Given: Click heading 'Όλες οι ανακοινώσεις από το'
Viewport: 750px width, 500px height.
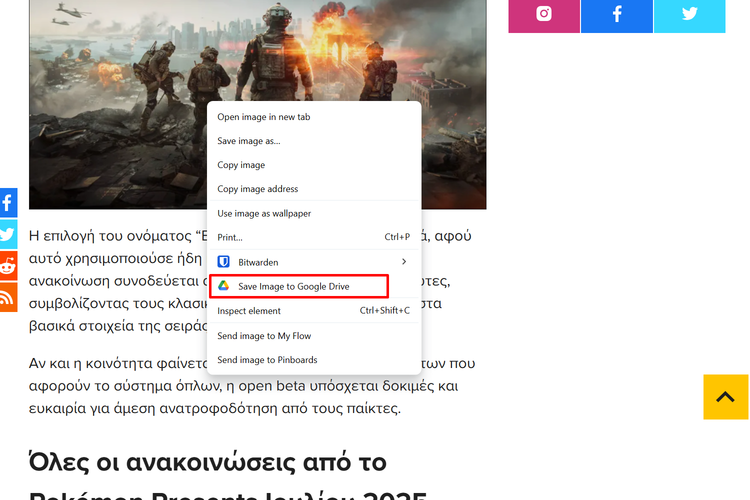Looking at the screenshot, I should 208,463.
